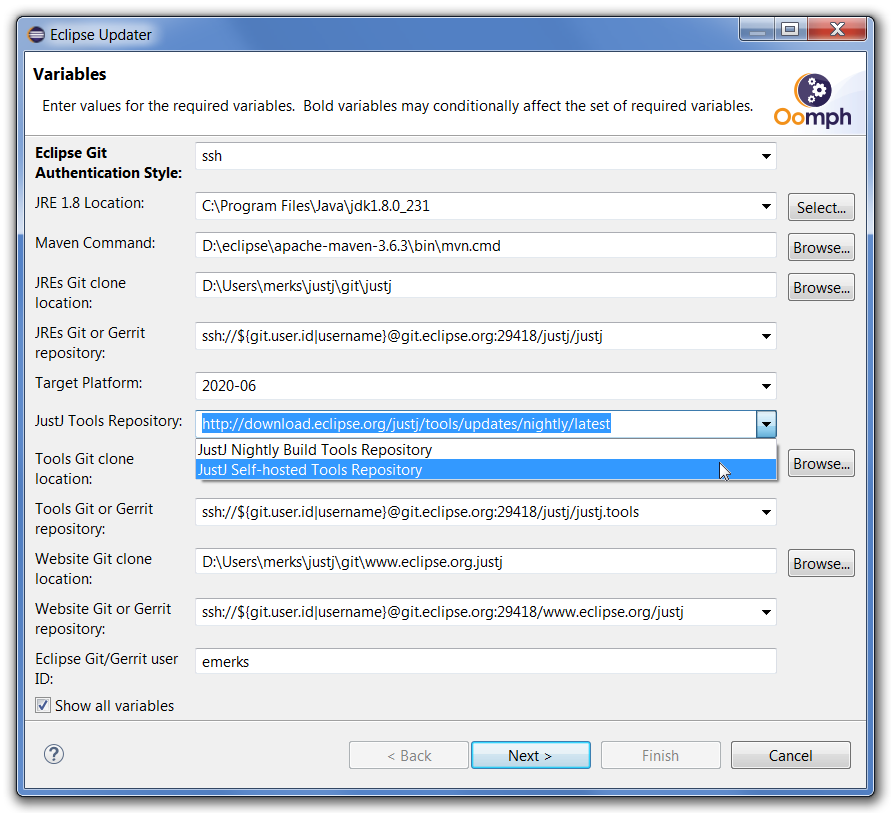This screenshot has height=813, width=891.
Task: Select JustJ Nightly Build Tools Repository option
Action: coord(315,450)
